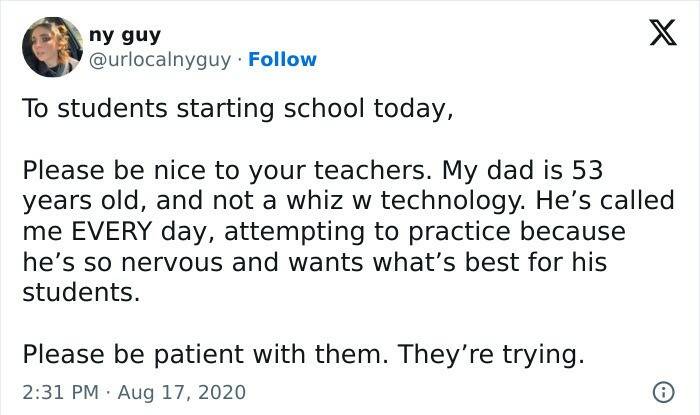Click the "2:31 PM" post time
The height and width of the screenshot is (415, 700).
tap(60, 390)
